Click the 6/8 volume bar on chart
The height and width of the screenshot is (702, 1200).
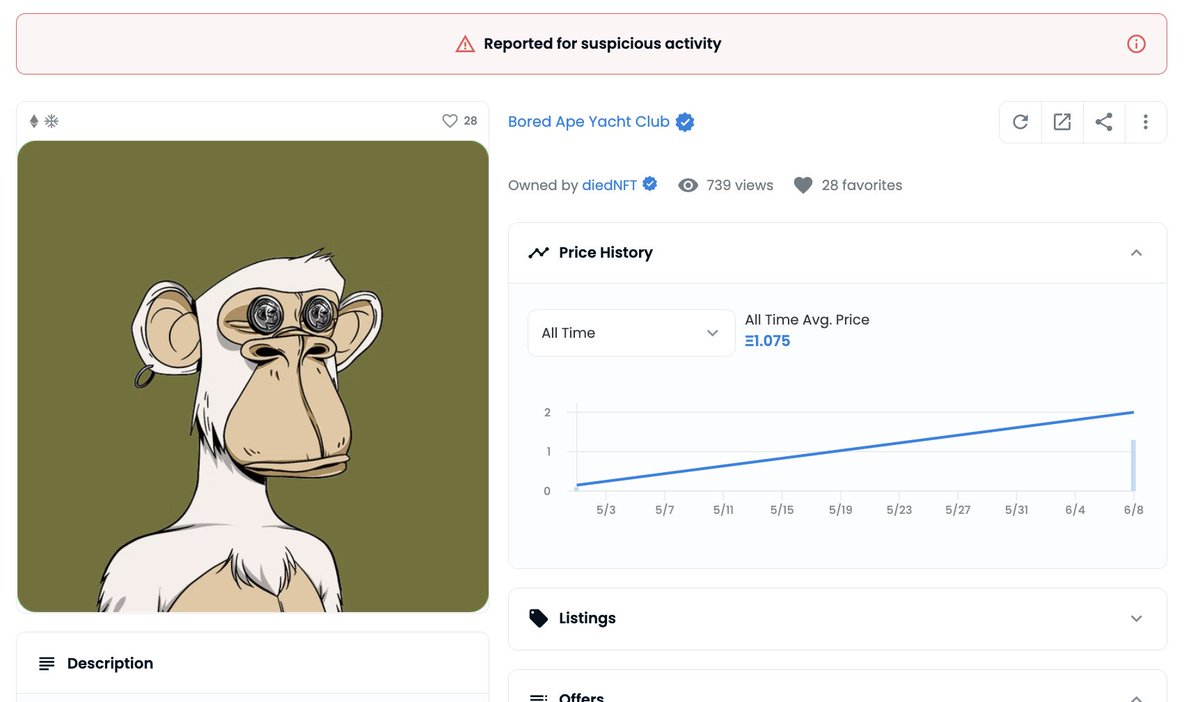1133,465
